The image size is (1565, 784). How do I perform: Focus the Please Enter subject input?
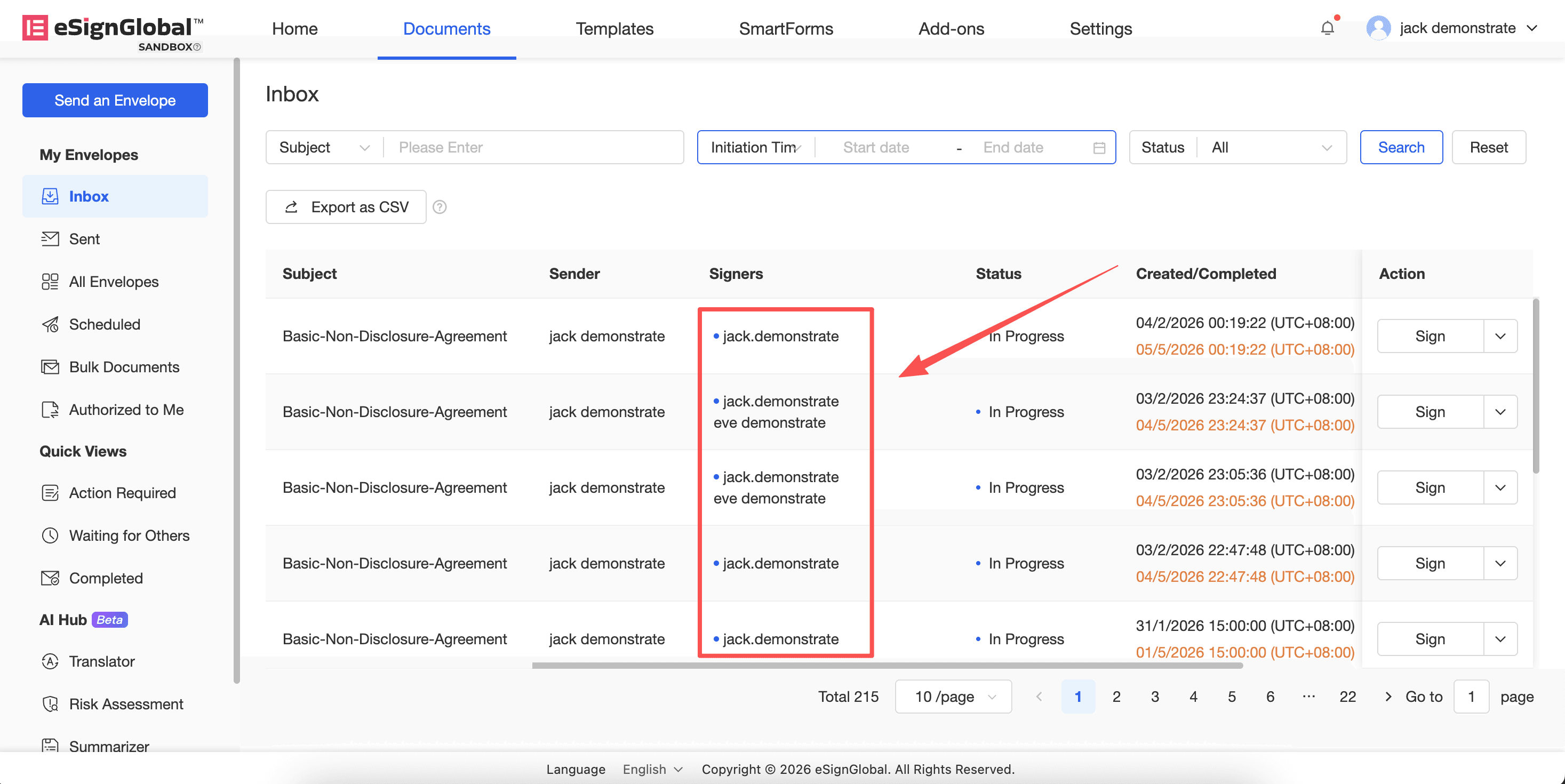(534, 148)
